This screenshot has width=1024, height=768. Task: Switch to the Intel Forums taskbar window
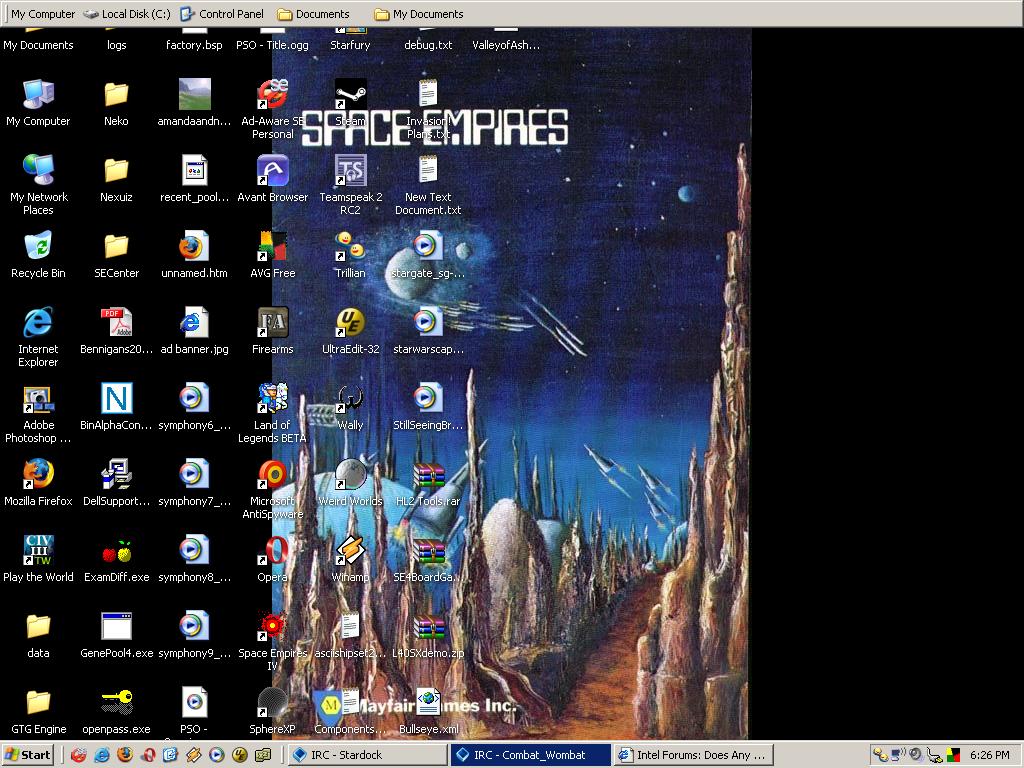click(x=692, y=755)
